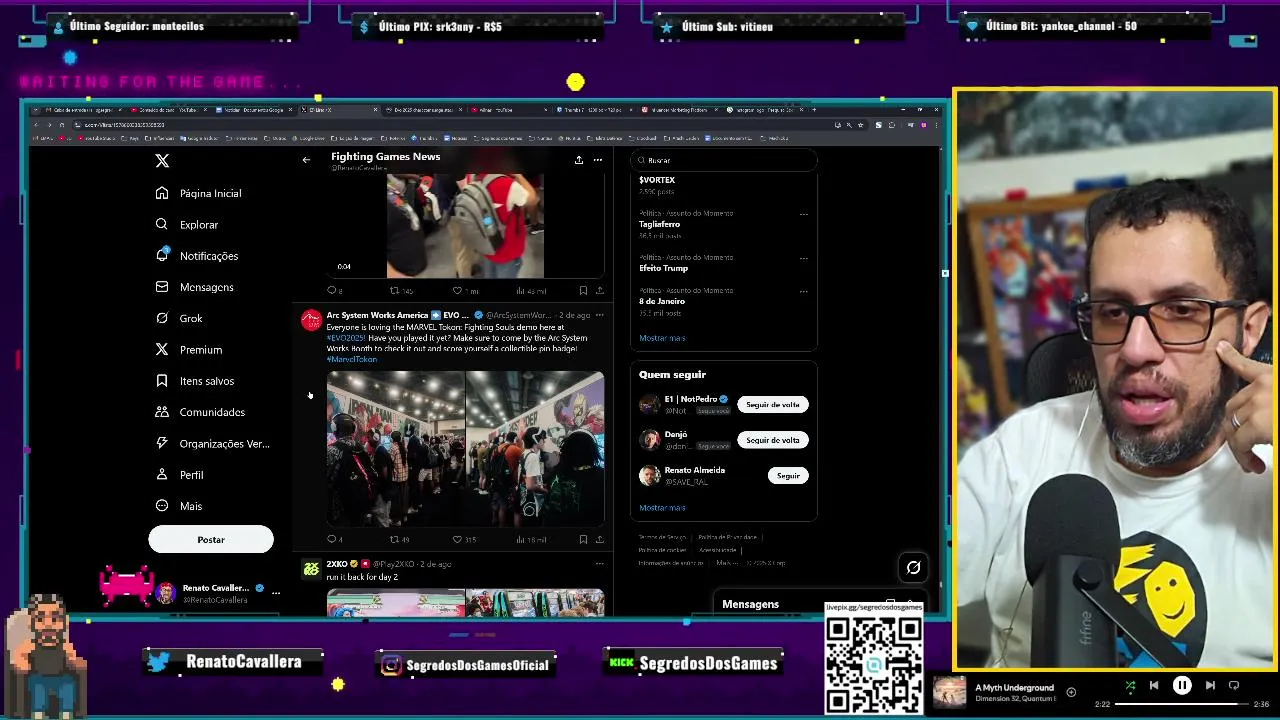The height and width of the screenshot is (720, 1280).
Task: Bookmark the Arc System Works post
Action: pyautogui.click(x=583, y=539)
